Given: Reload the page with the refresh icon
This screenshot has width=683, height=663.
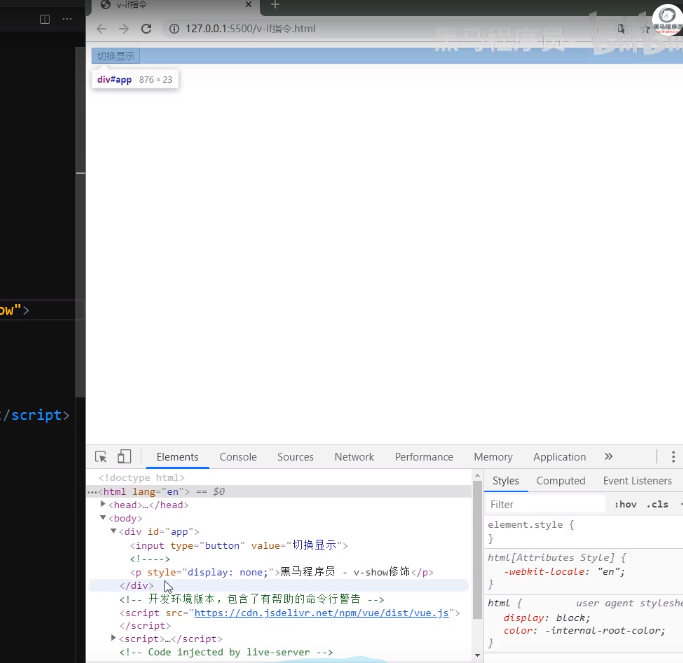Looking at the screenshot, I should [x=146, y=29].
